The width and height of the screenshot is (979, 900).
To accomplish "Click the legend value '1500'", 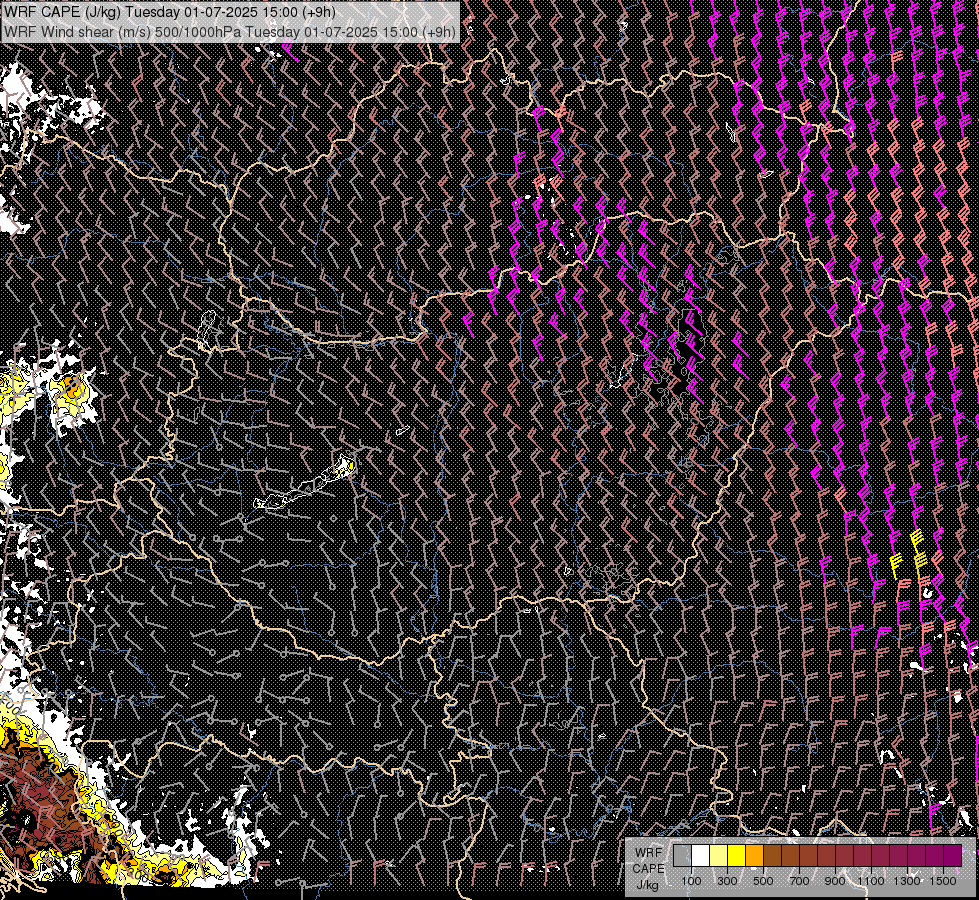I will click(943, 881).
